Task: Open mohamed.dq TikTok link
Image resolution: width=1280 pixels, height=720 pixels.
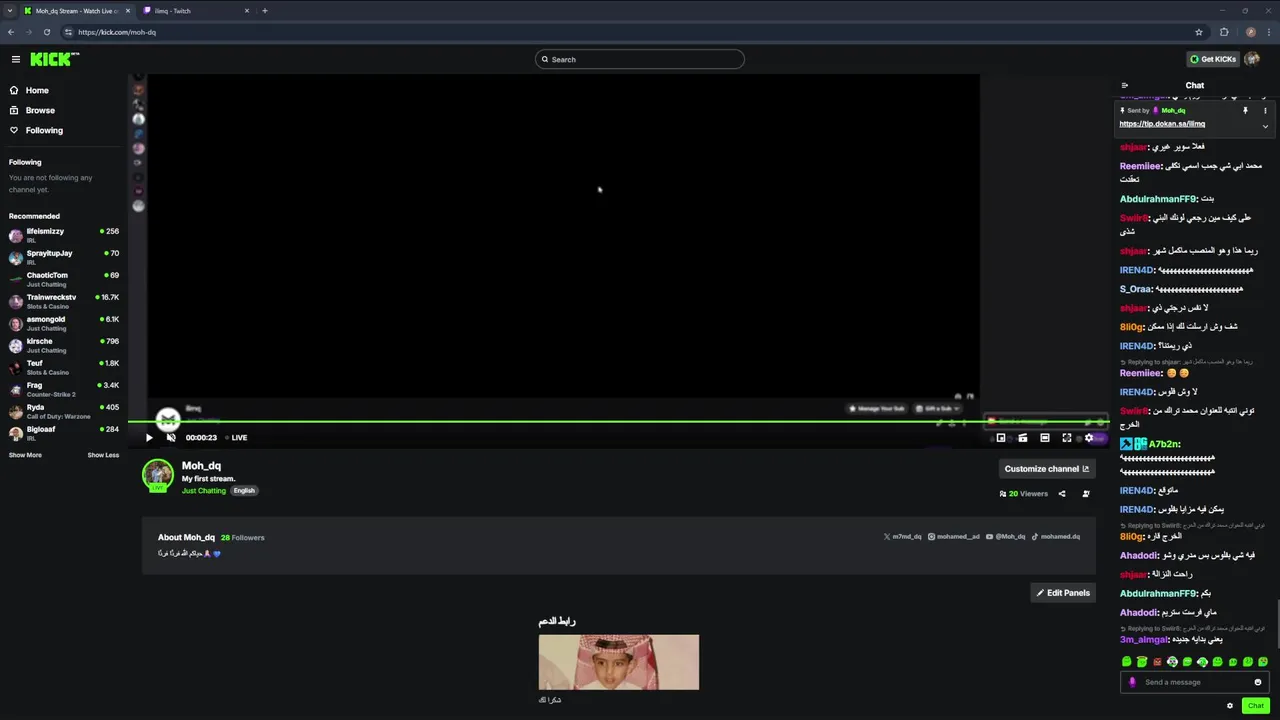Action: 1055,537
